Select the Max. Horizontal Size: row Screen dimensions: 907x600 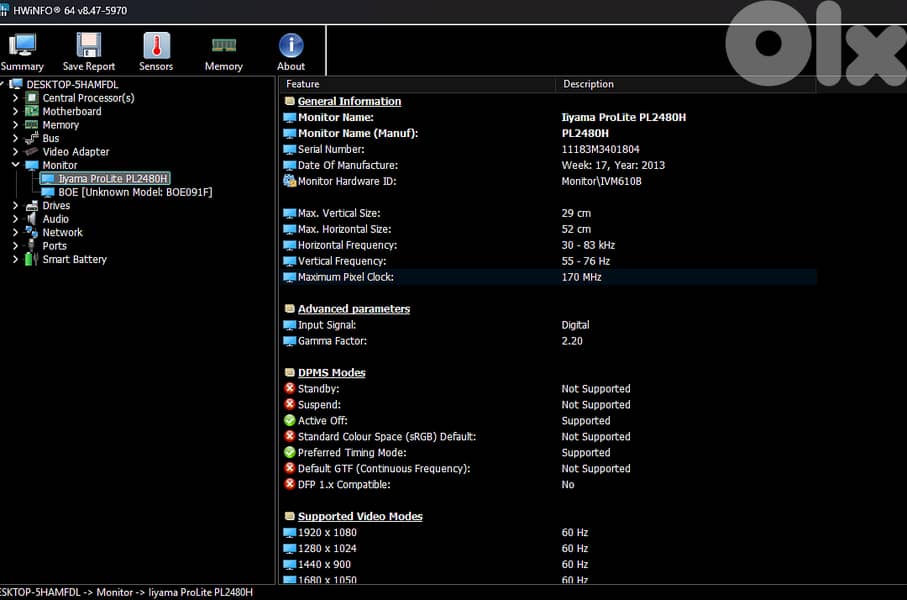548,229
